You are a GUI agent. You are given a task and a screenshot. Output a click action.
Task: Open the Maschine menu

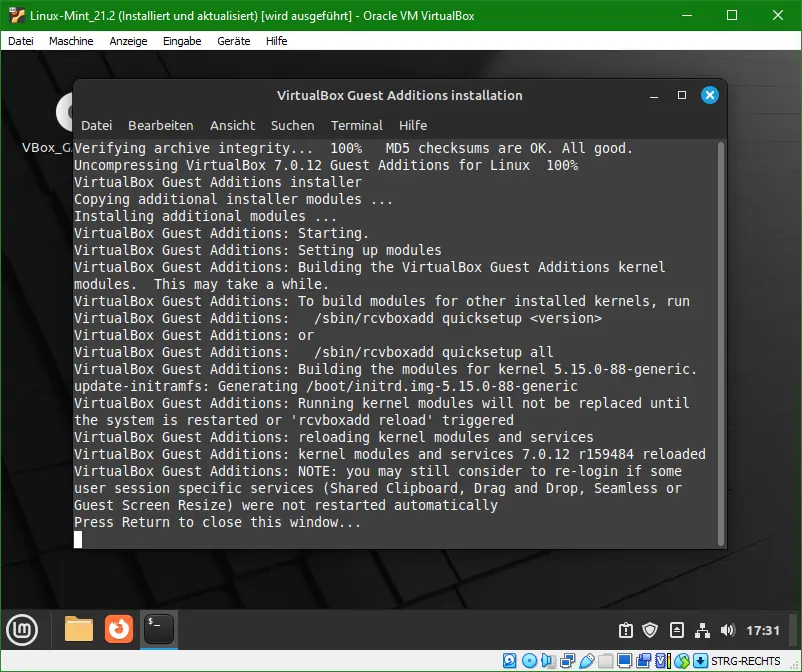pos(71,41)
